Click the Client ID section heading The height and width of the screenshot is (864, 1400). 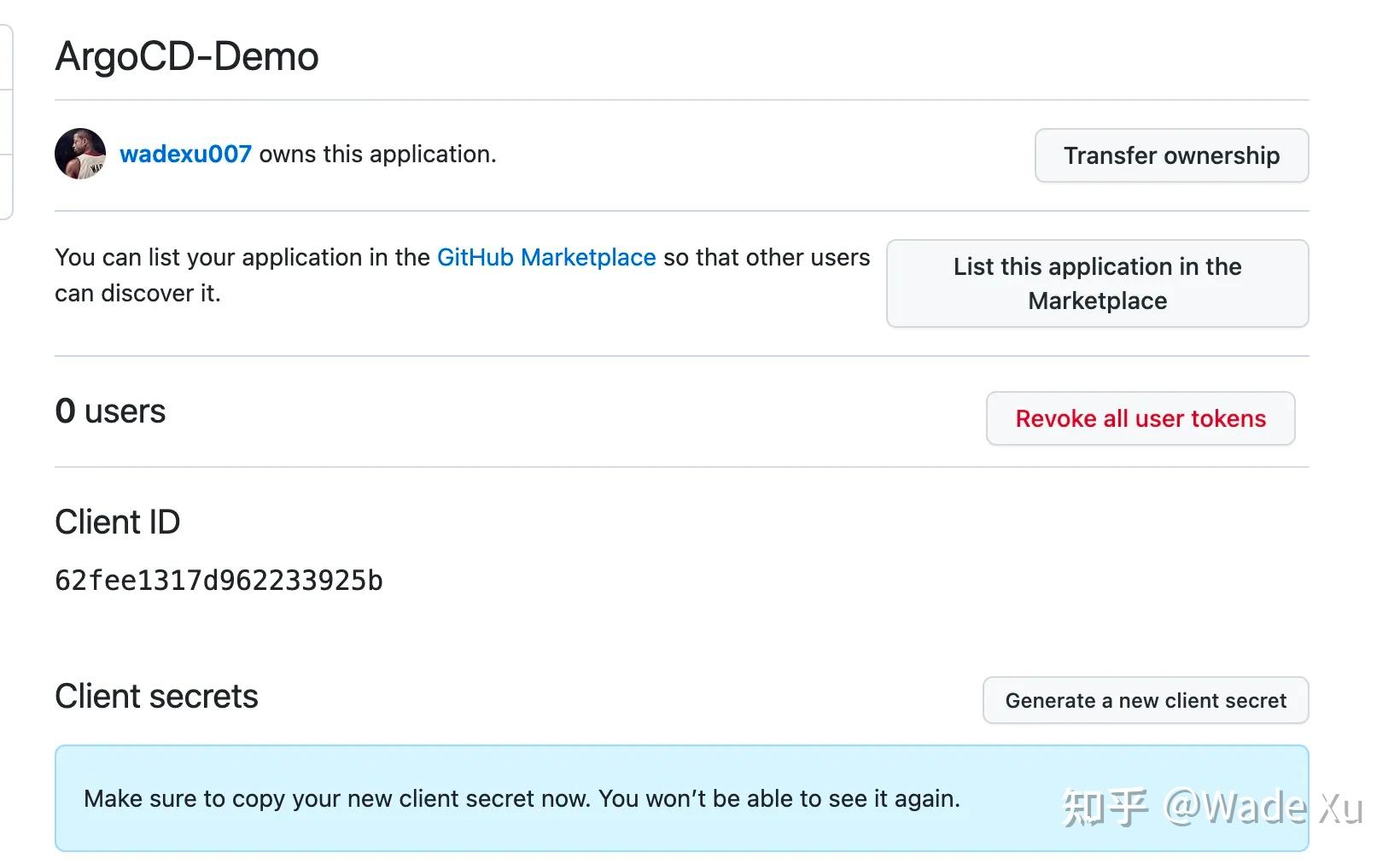pos(117,522)
